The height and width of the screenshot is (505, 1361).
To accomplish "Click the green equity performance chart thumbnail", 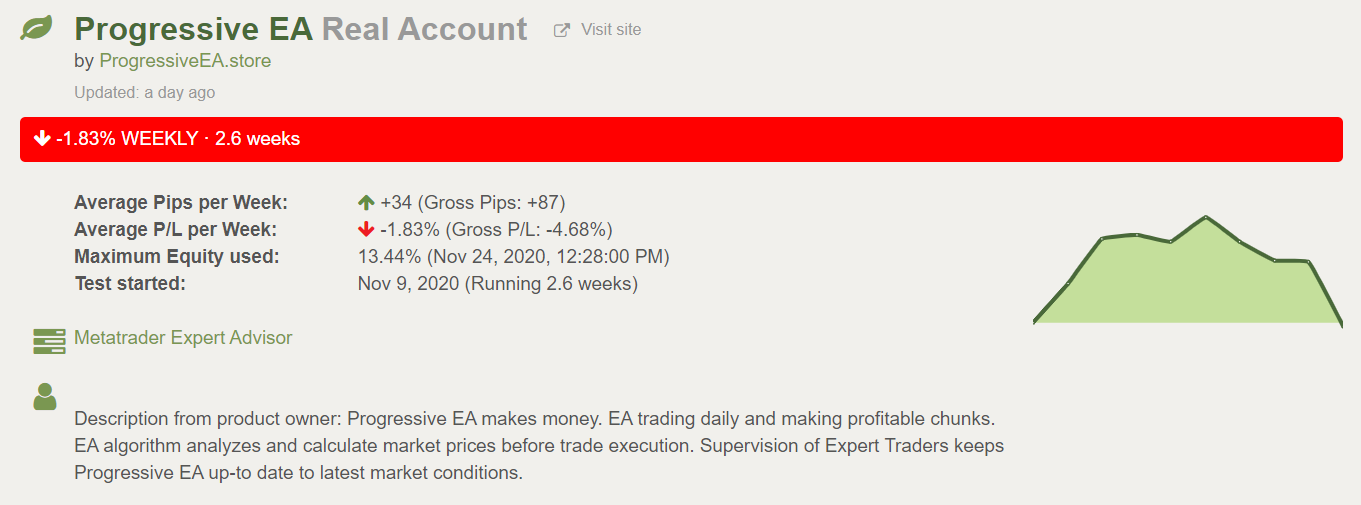I will coord(1188,270).
